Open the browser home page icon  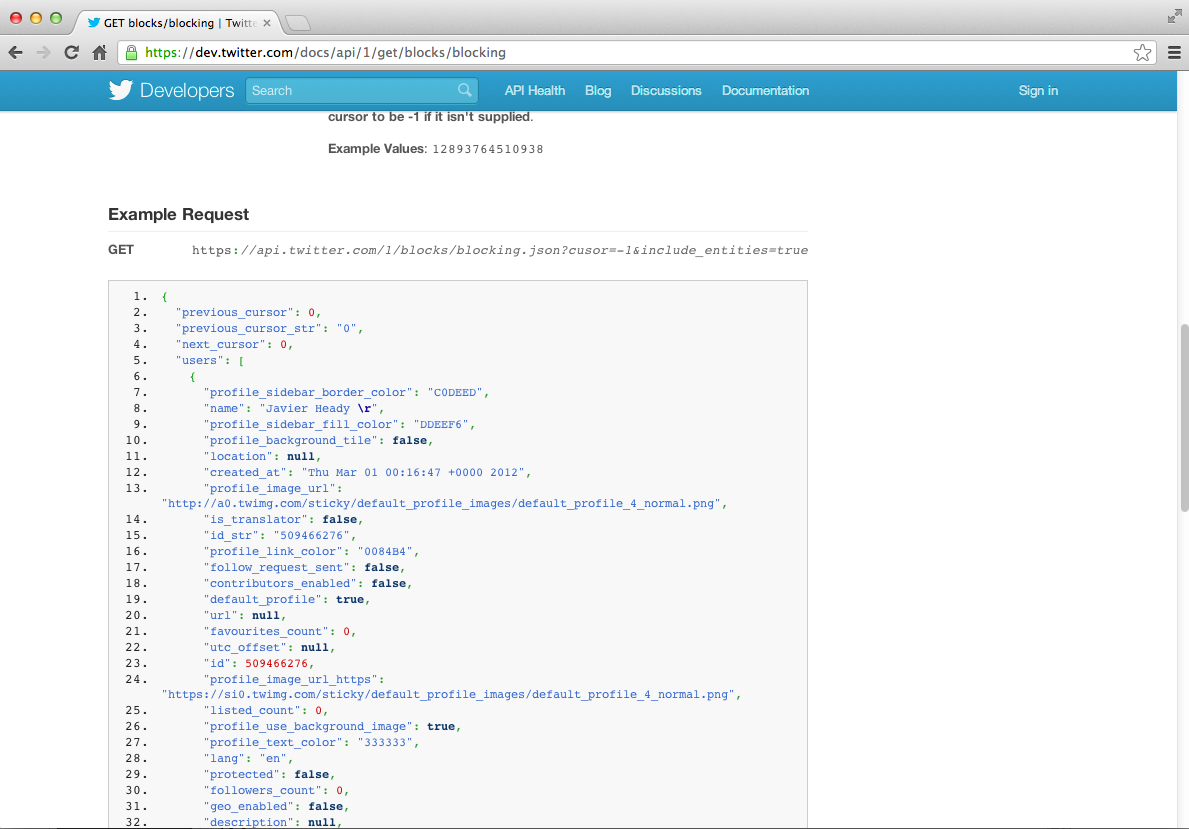click(x=99, y=52)
